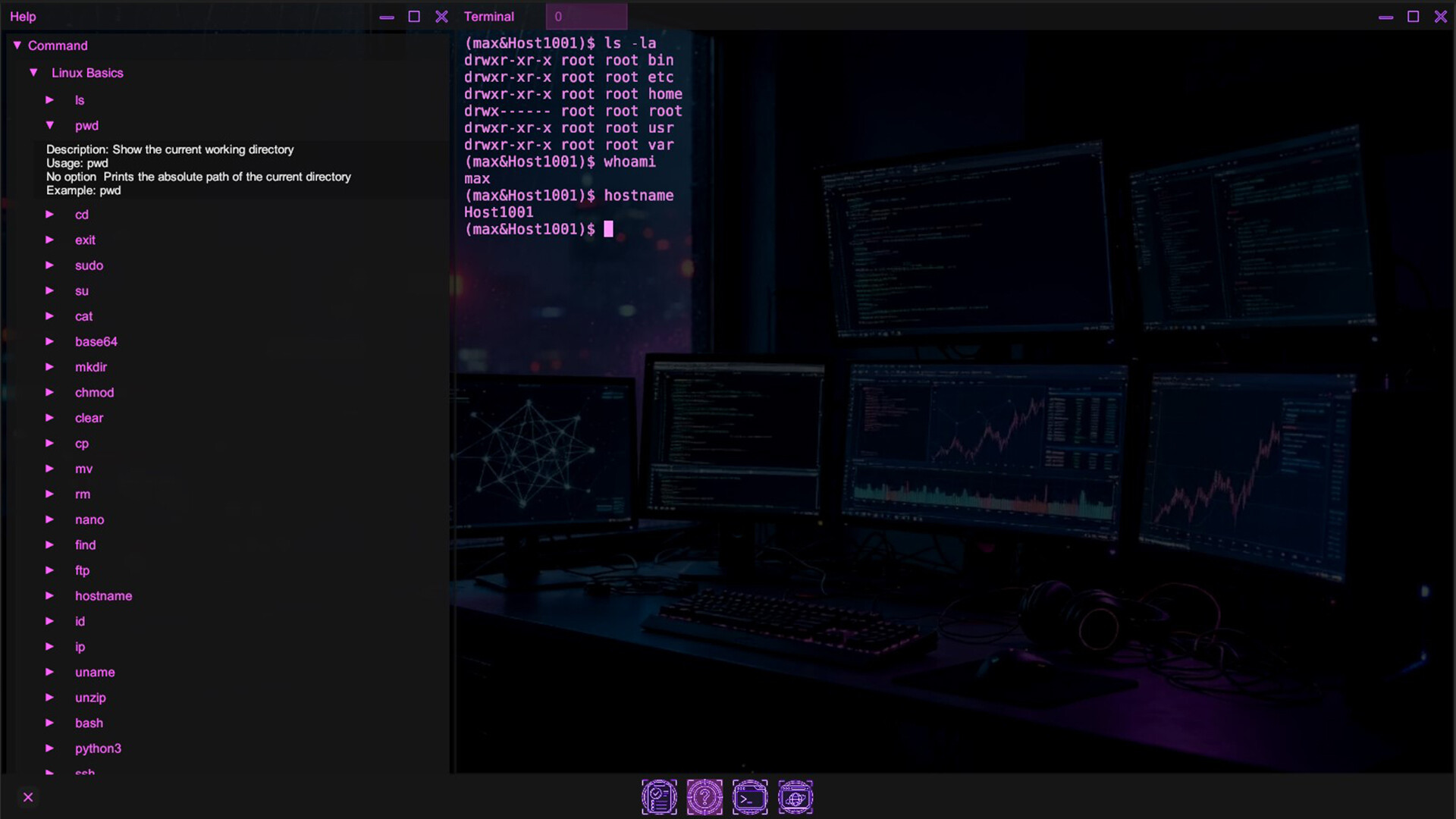This screenshot has height=819, width=1456.
Task: Select the chmod help entry
Action: tap(94, 393)
